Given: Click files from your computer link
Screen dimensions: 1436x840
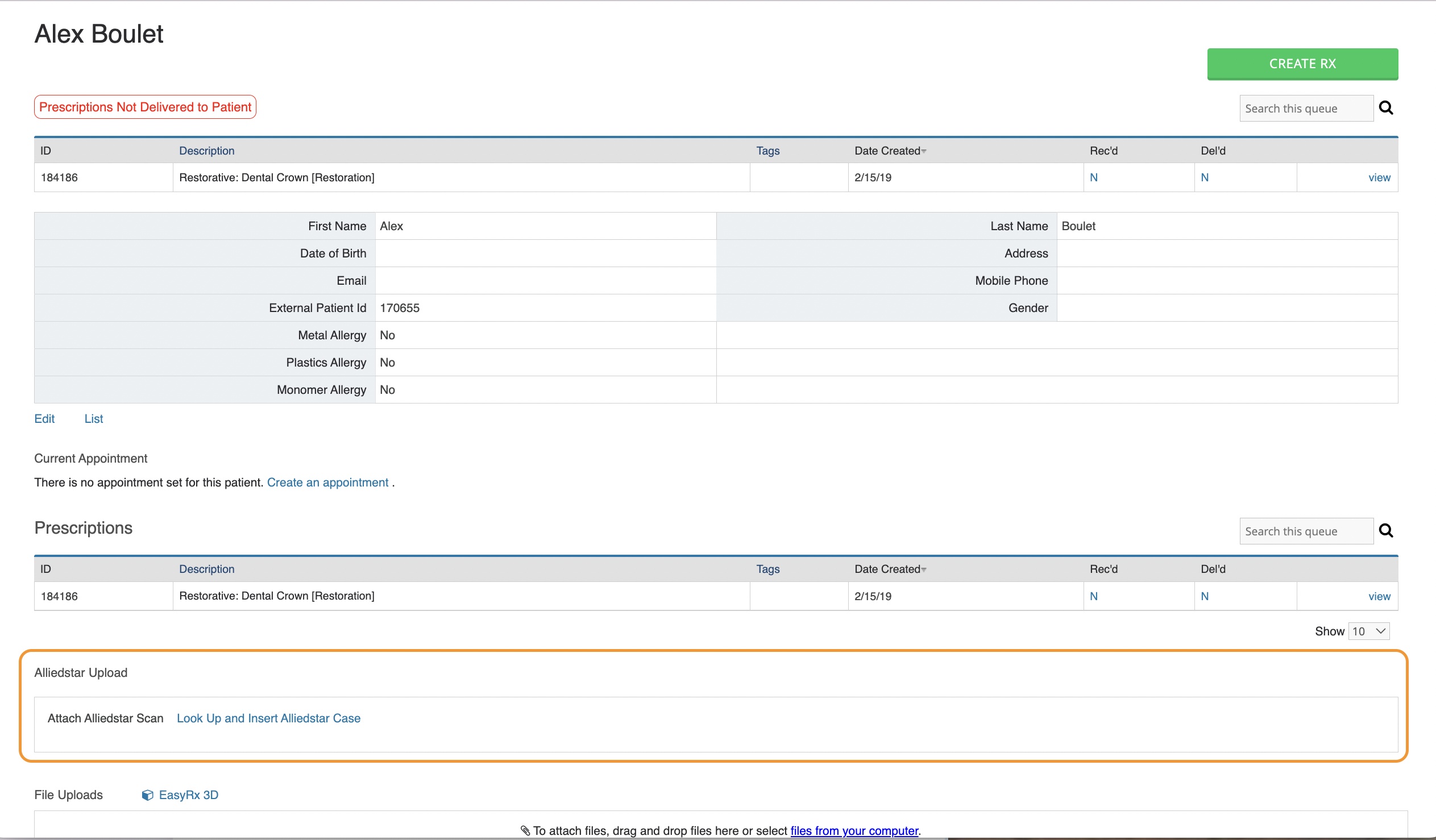Looking at the screenshot, I should point(854,831).
